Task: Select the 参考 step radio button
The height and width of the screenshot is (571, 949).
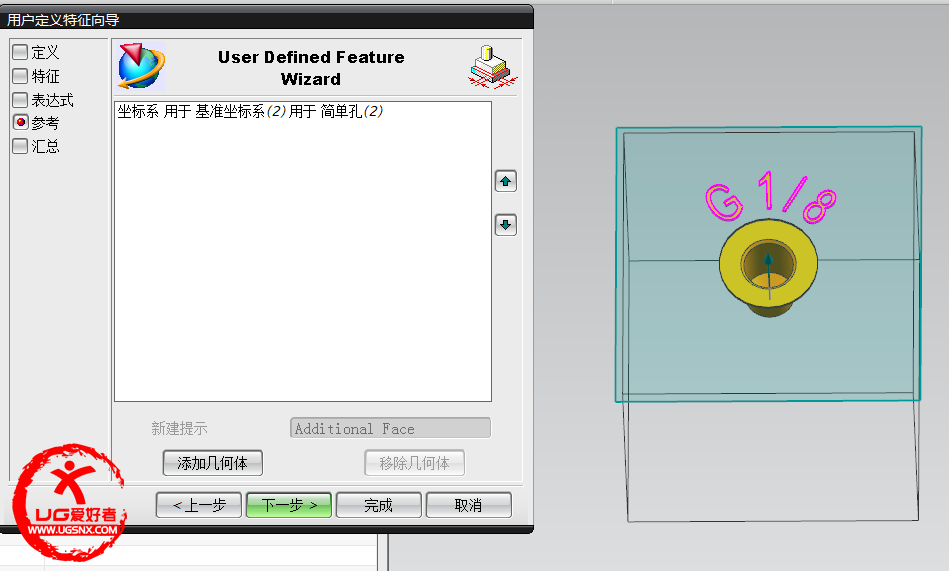Action: (x=21, y=122)
